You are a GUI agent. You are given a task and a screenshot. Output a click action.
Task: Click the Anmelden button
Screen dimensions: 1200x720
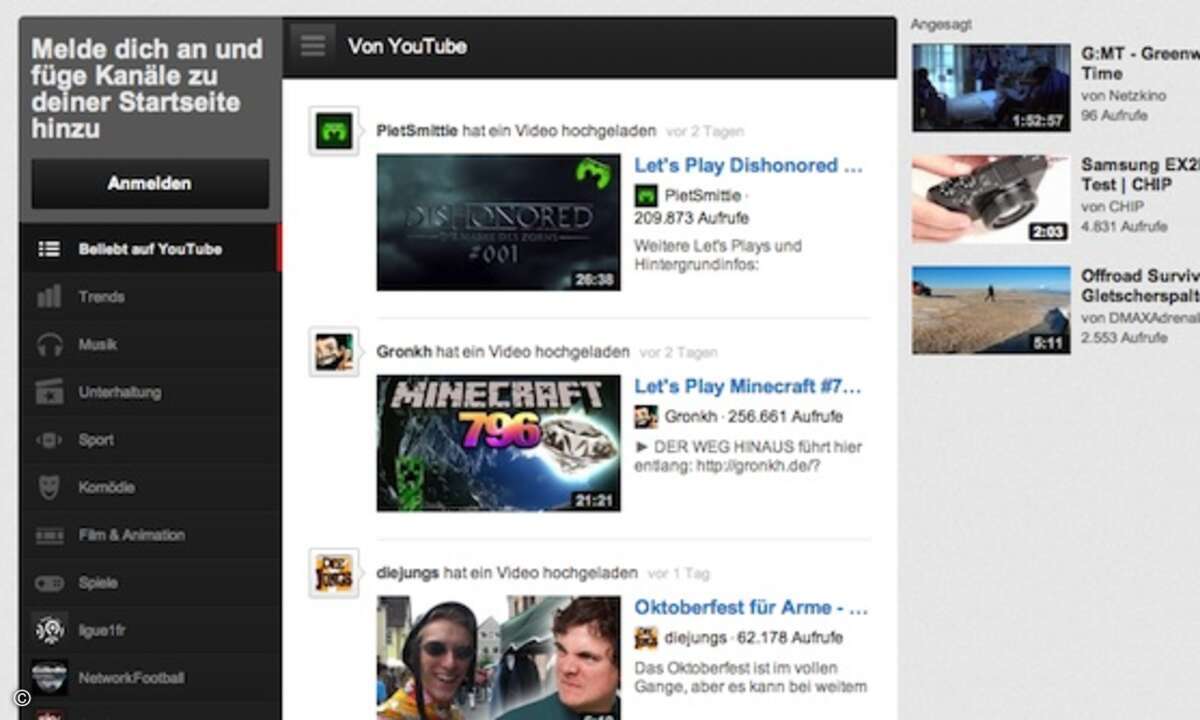point(150,184)
